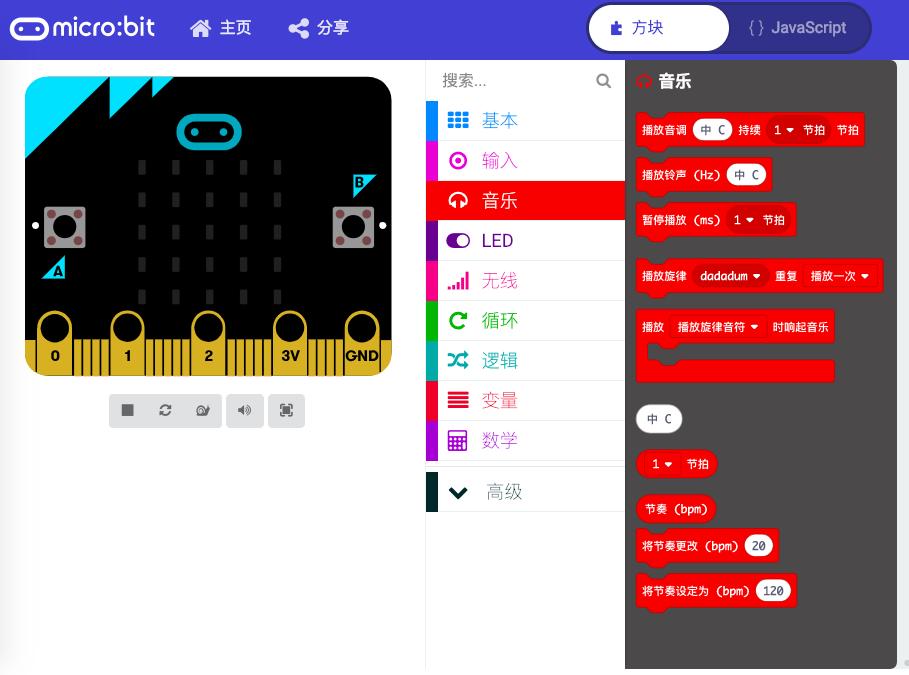
Task: Select the 播放旋律 block
Action: [x=664, y=277]
